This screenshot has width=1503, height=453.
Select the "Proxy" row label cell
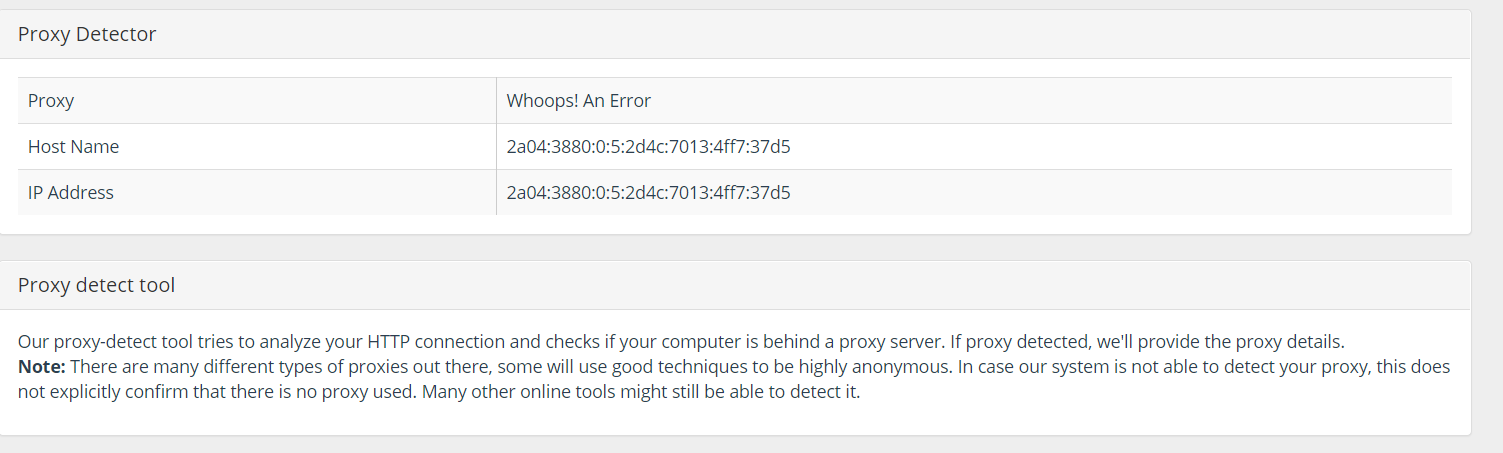(x=257, y=101)
